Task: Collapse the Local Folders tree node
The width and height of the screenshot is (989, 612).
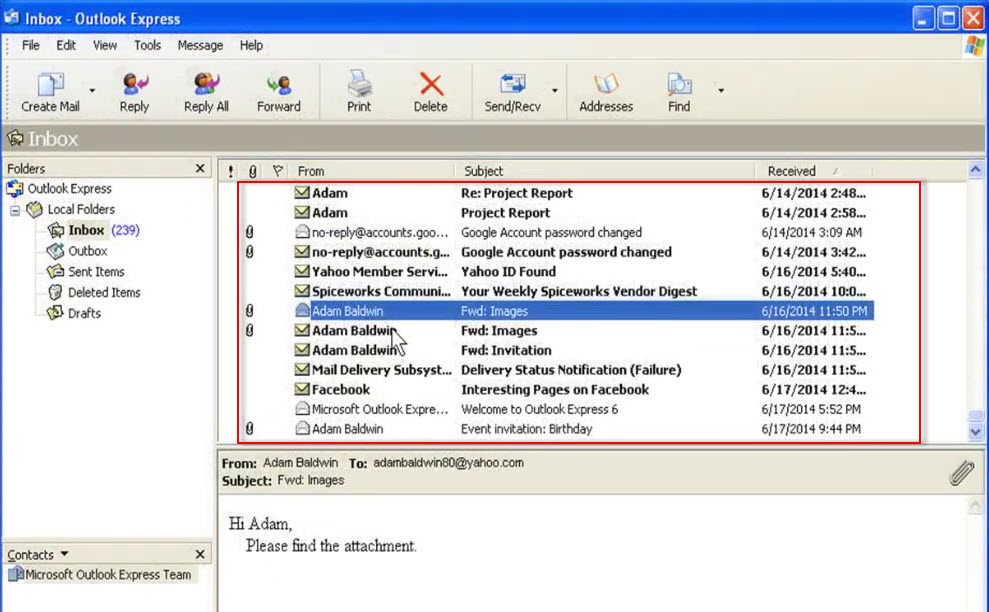Action: (x=15, y=209)
